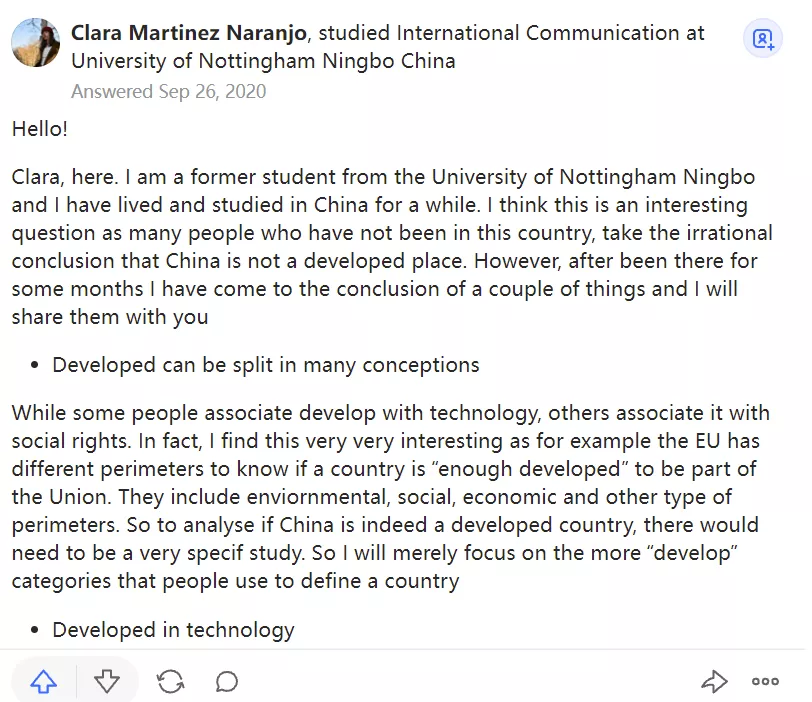Reshare the answer with circular arrows icon
The height and width of the screenshot is (702, 812).
[171, 682]
